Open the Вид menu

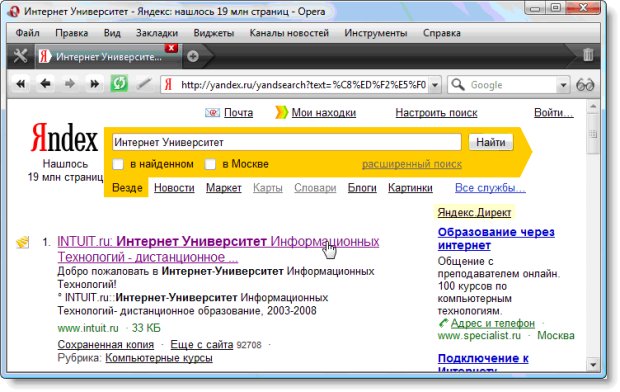pos(112,33)
